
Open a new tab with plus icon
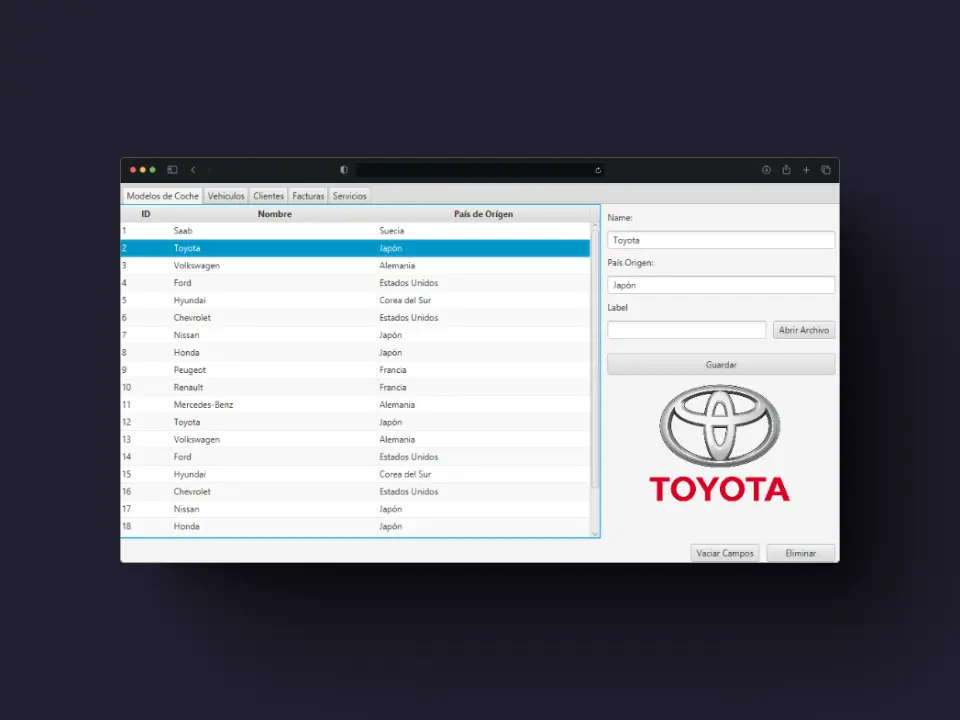click(x=806, y=170)
